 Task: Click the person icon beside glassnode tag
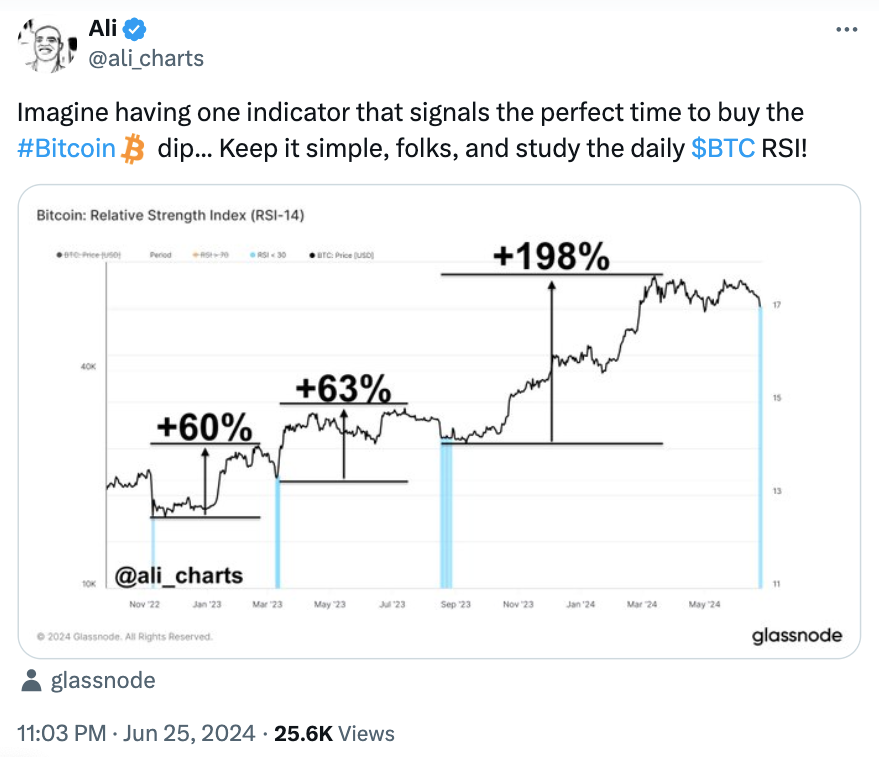(x=31, y=681)
